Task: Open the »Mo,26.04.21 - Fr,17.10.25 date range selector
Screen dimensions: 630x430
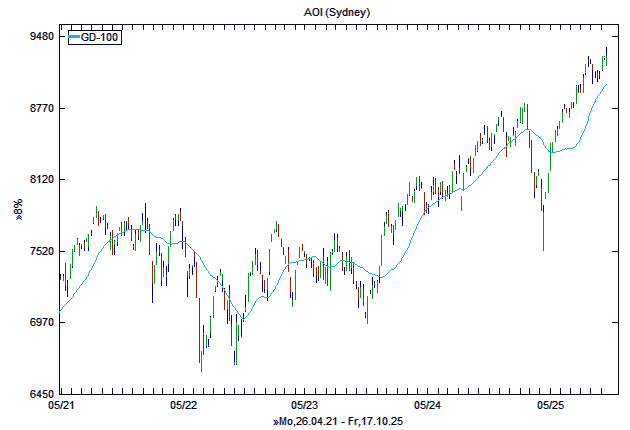Action: (x=337, y=422)
